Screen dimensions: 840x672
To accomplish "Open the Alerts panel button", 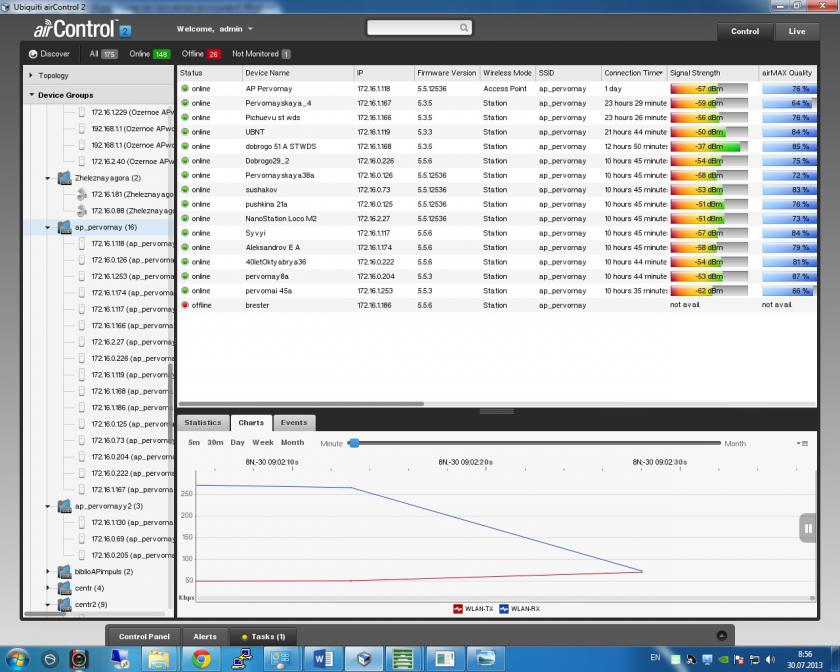I will pos(204,636).
